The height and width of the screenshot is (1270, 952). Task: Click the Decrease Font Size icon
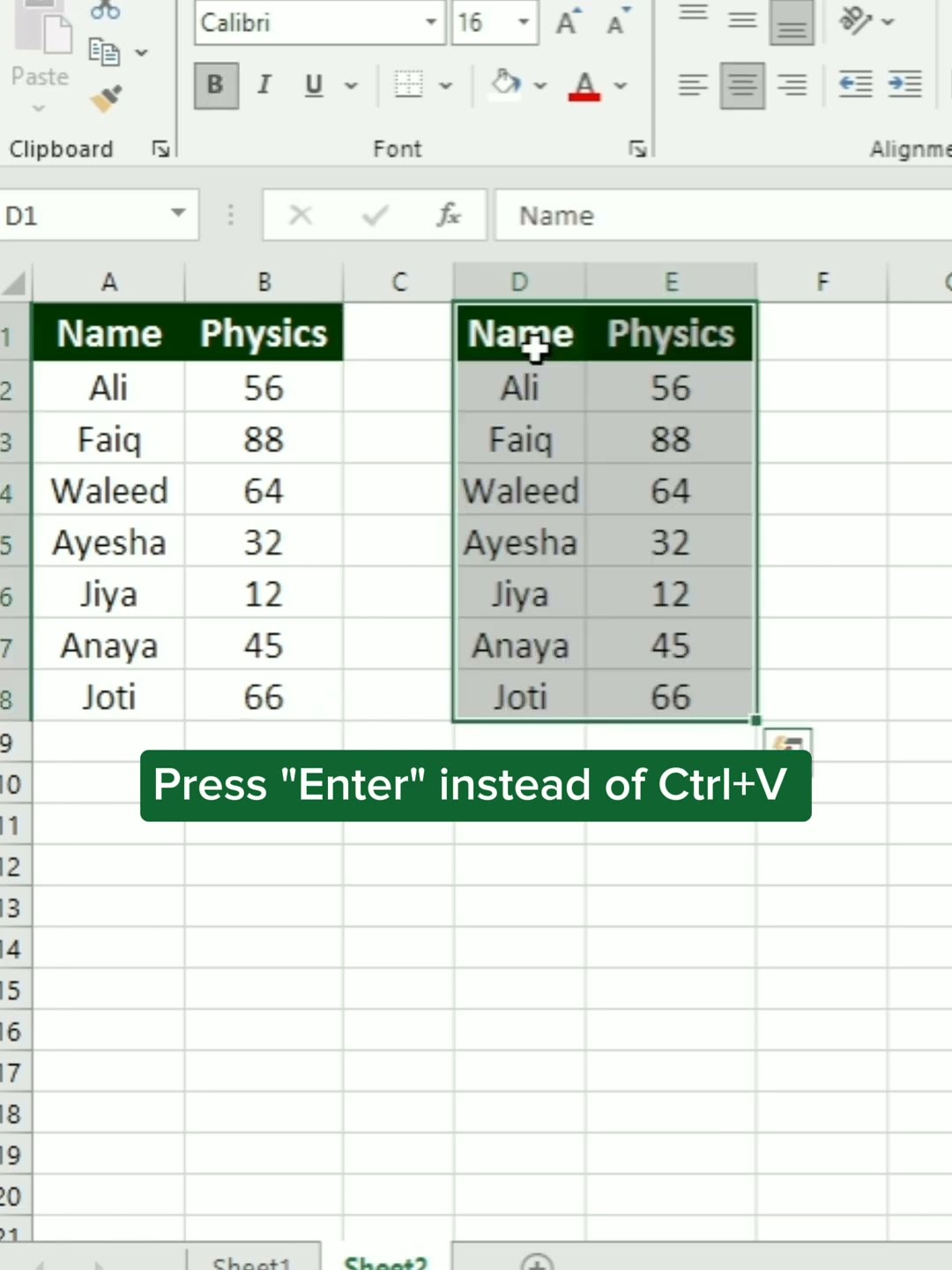coord(617,22)
